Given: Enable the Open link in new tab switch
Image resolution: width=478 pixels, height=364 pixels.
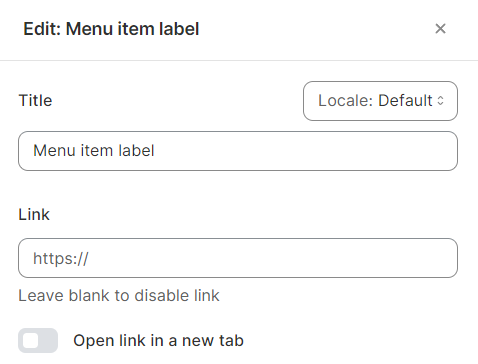Looking at the screenshot, I should click(x=38, y=340).
